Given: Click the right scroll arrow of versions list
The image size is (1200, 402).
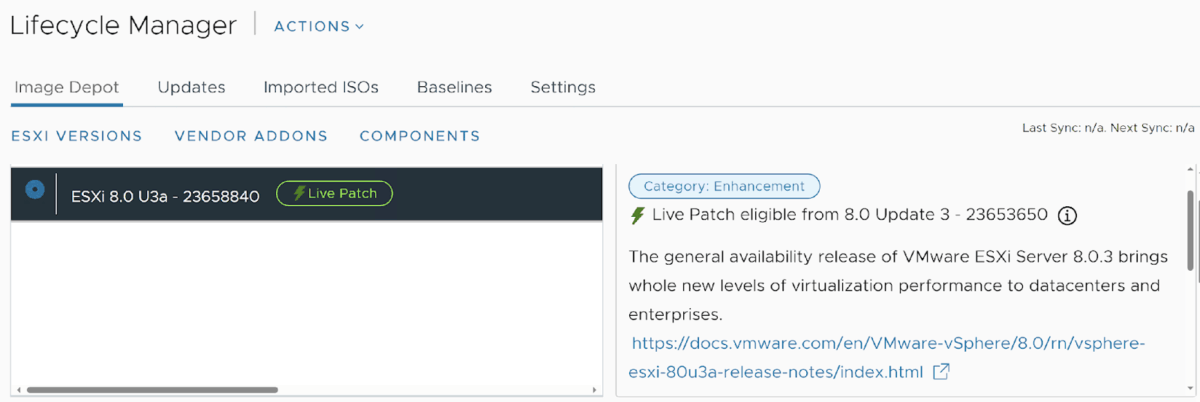Looking at the screenshot, I should tap(596, 390).
